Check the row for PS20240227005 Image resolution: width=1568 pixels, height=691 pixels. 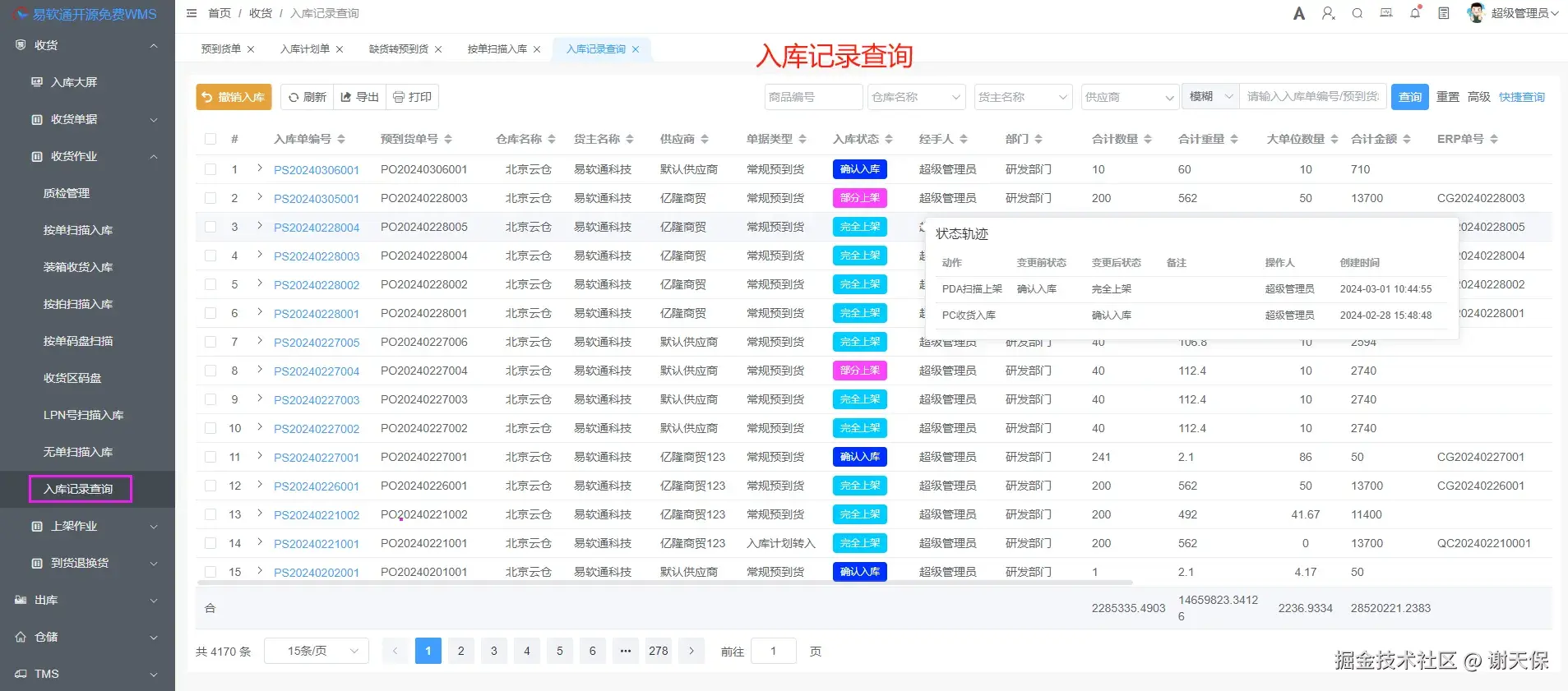click(210, 342)
